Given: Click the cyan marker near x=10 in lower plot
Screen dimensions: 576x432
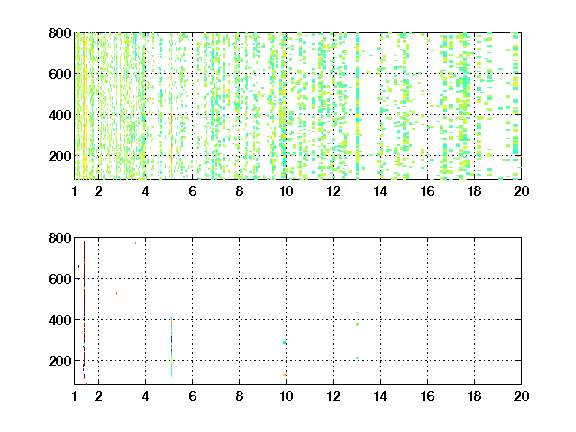Looking at the screenshot, I should point(285,342).
